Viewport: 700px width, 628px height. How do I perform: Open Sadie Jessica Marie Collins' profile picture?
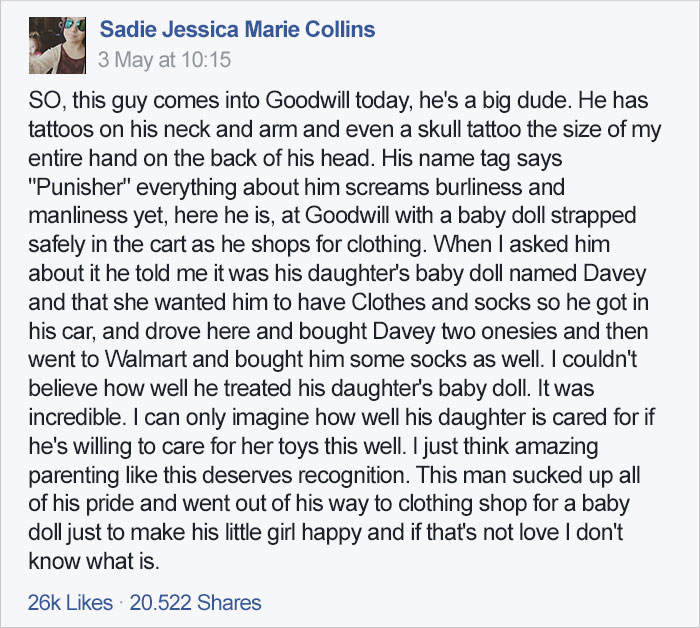pyautogui.click(x=57, y=45)
